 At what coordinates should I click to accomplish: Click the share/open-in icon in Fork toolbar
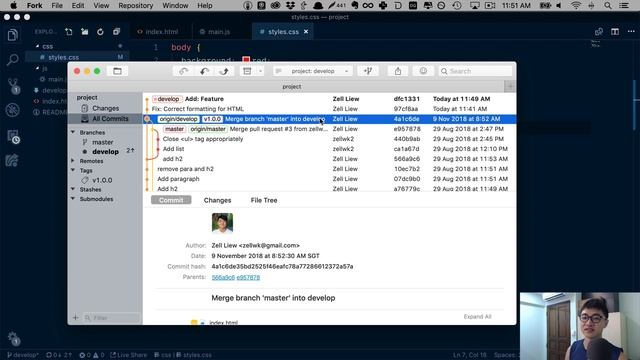tap(398, 71)
